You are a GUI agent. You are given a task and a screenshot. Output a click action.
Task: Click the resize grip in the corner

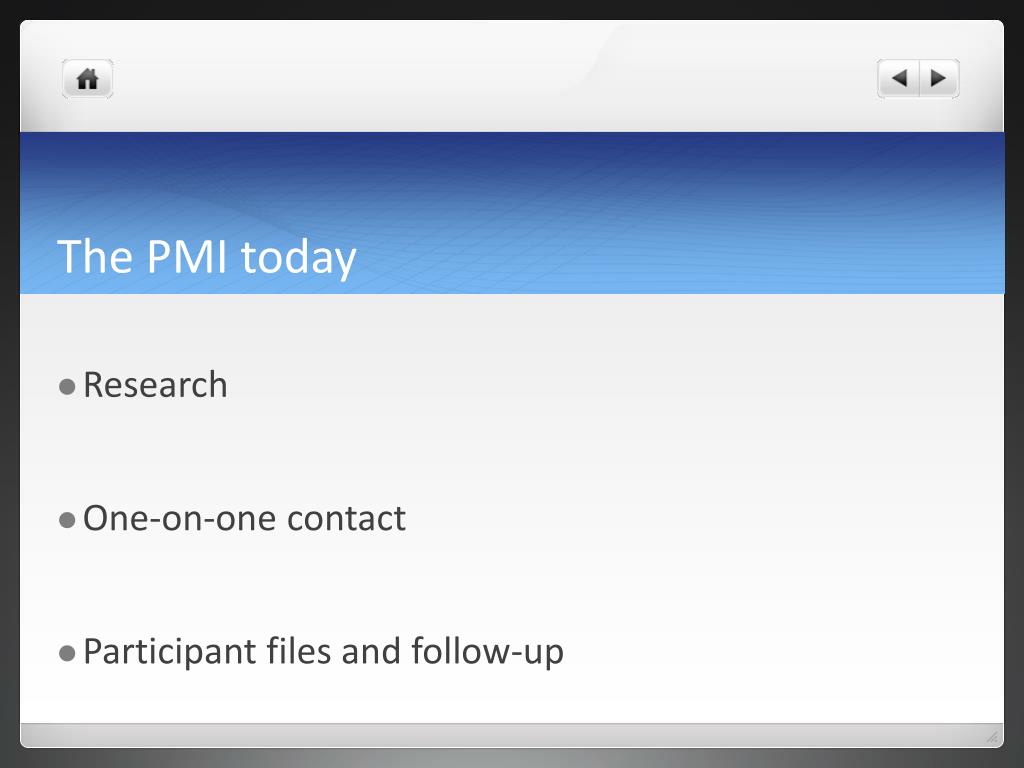pos(992,737)
